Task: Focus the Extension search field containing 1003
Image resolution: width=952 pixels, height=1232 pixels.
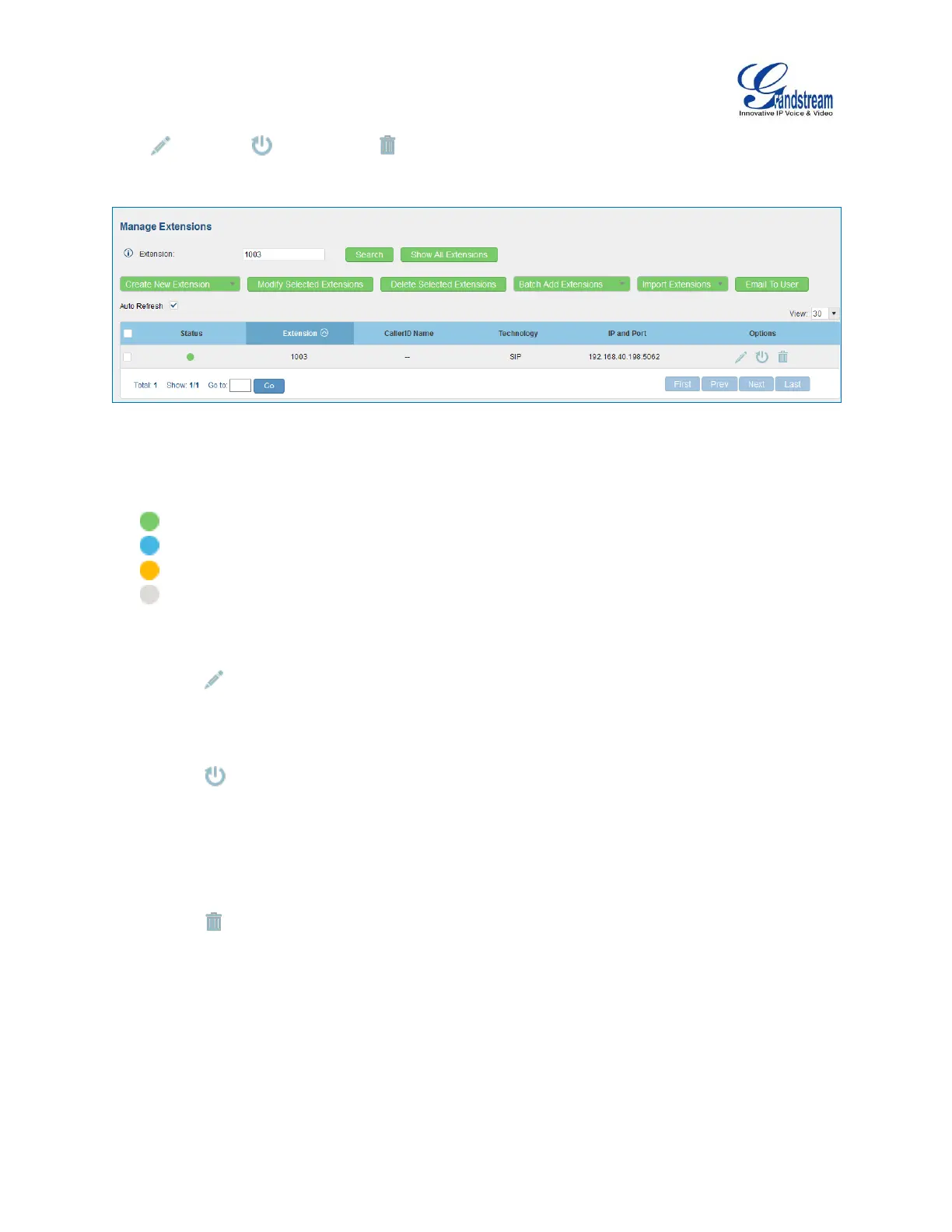Action: pos(284,254)
